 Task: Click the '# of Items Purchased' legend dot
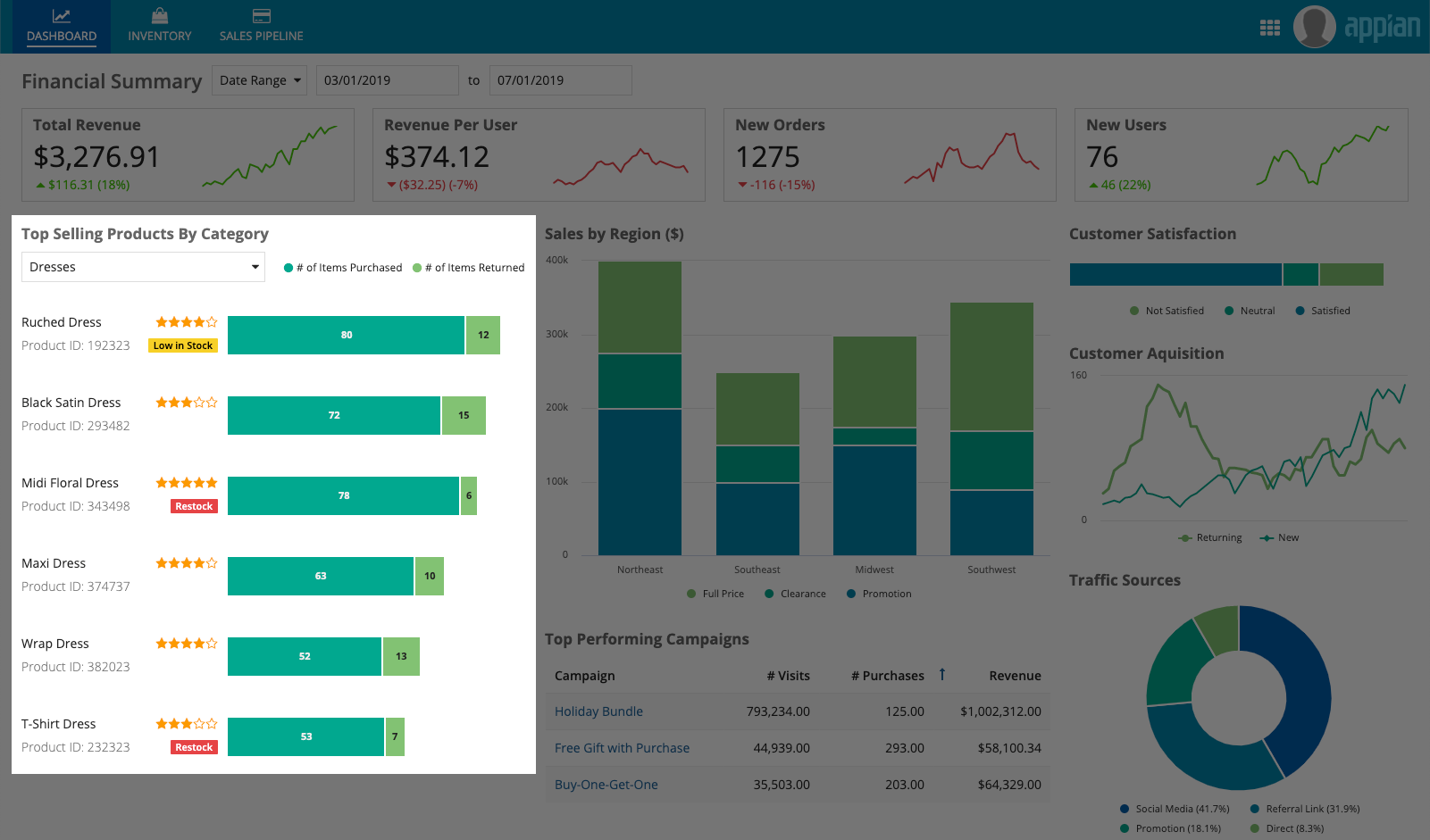(x=289, y=268)
